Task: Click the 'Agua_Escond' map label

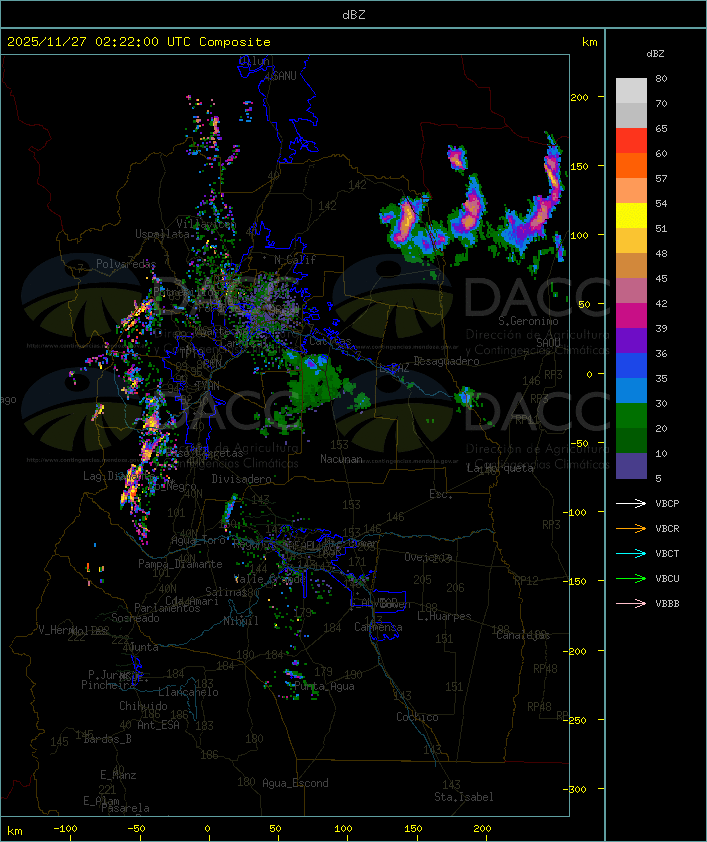Action: [295, 783]
